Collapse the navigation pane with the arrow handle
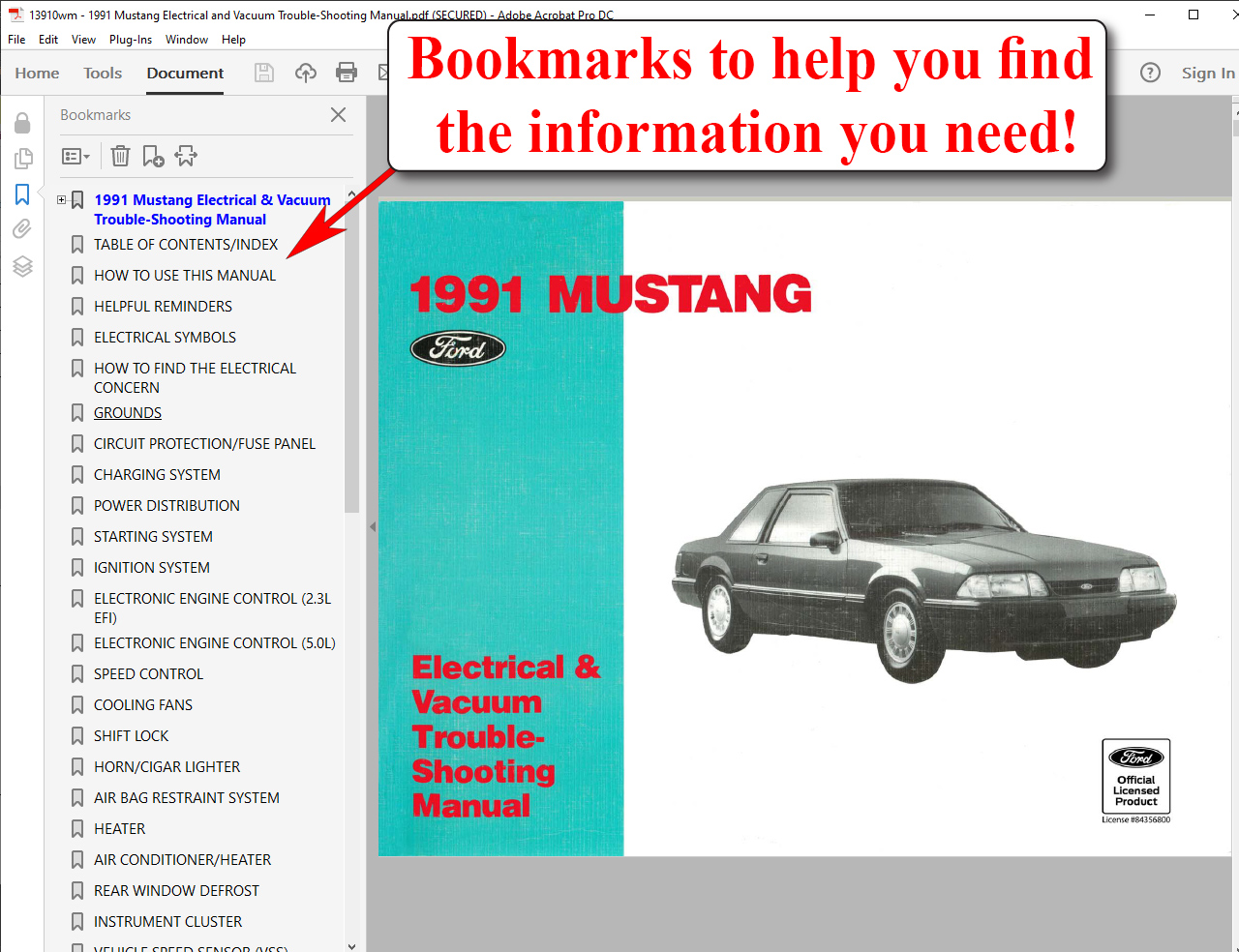This screenshot has width=1239, height=952. point(373,527)
